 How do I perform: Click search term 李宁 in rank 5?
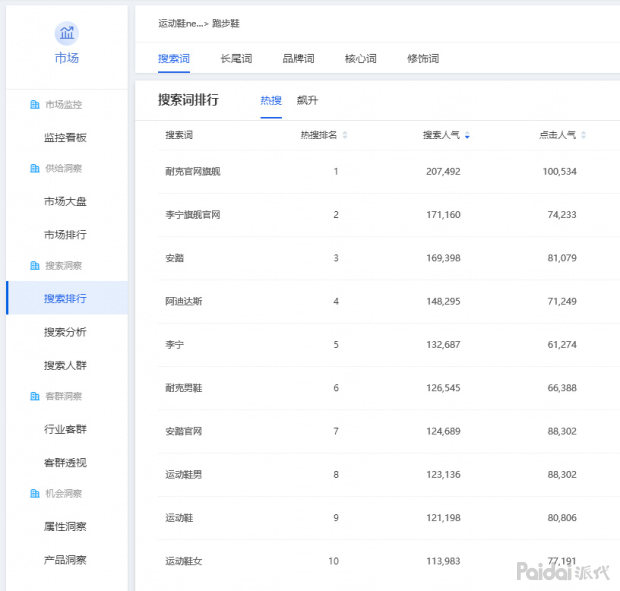tap(174, 345)
